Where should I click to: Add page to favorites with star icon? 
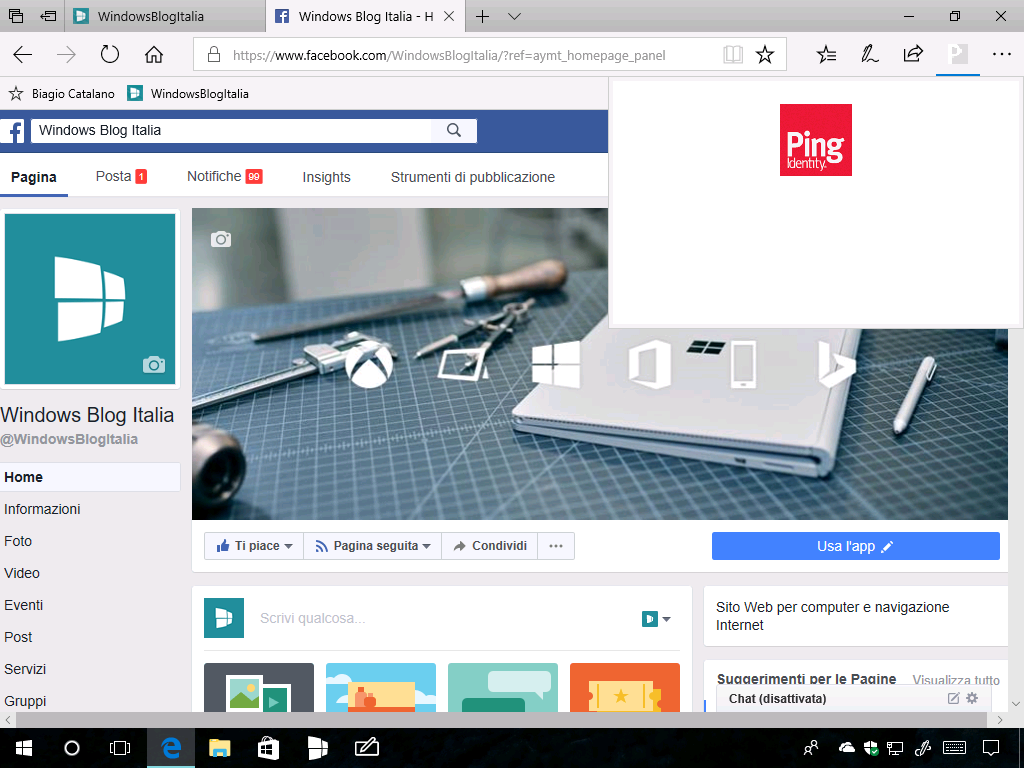765,55
